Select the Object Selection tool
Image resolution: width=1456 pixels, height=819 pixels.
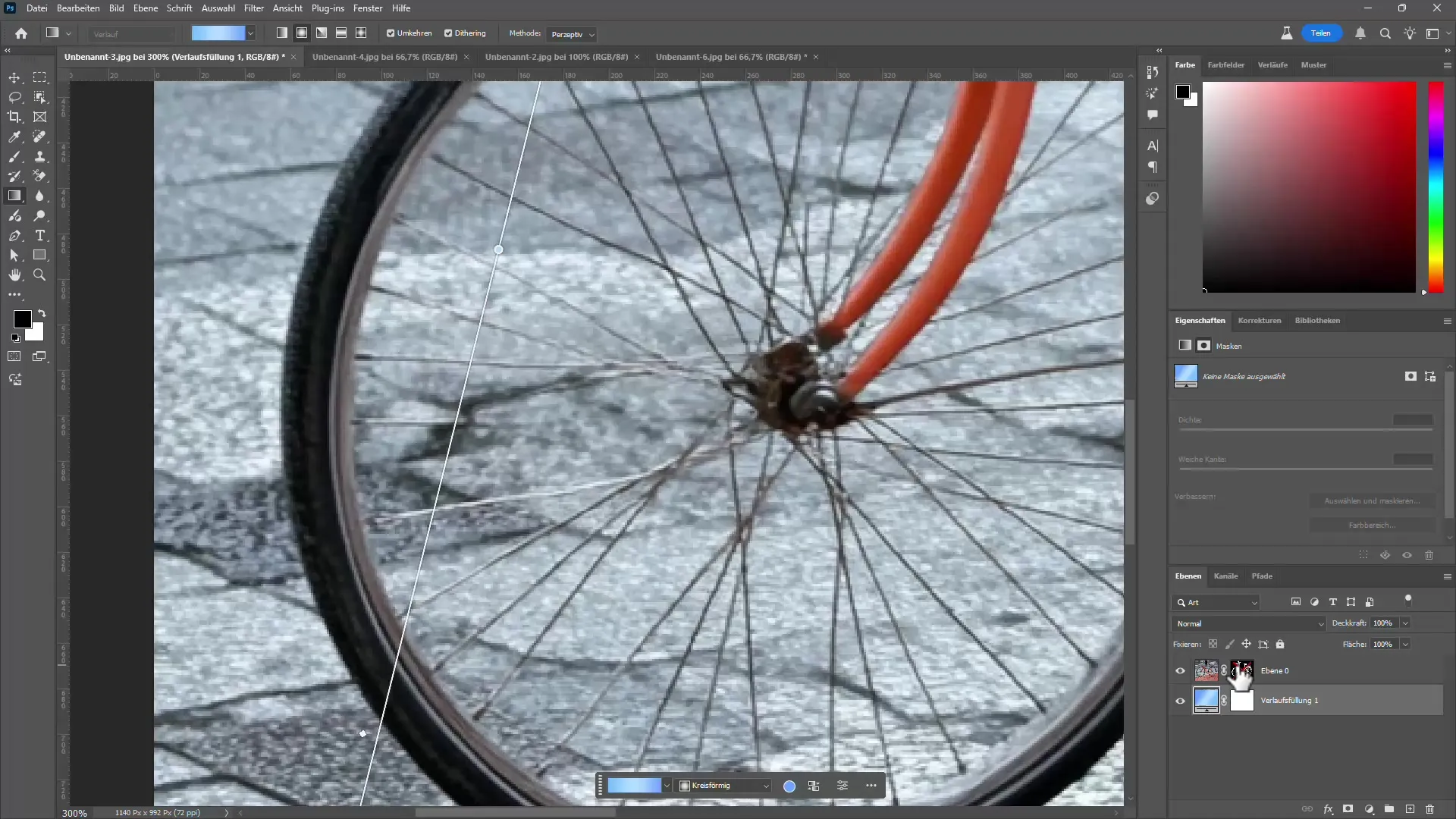click(39, 97)
